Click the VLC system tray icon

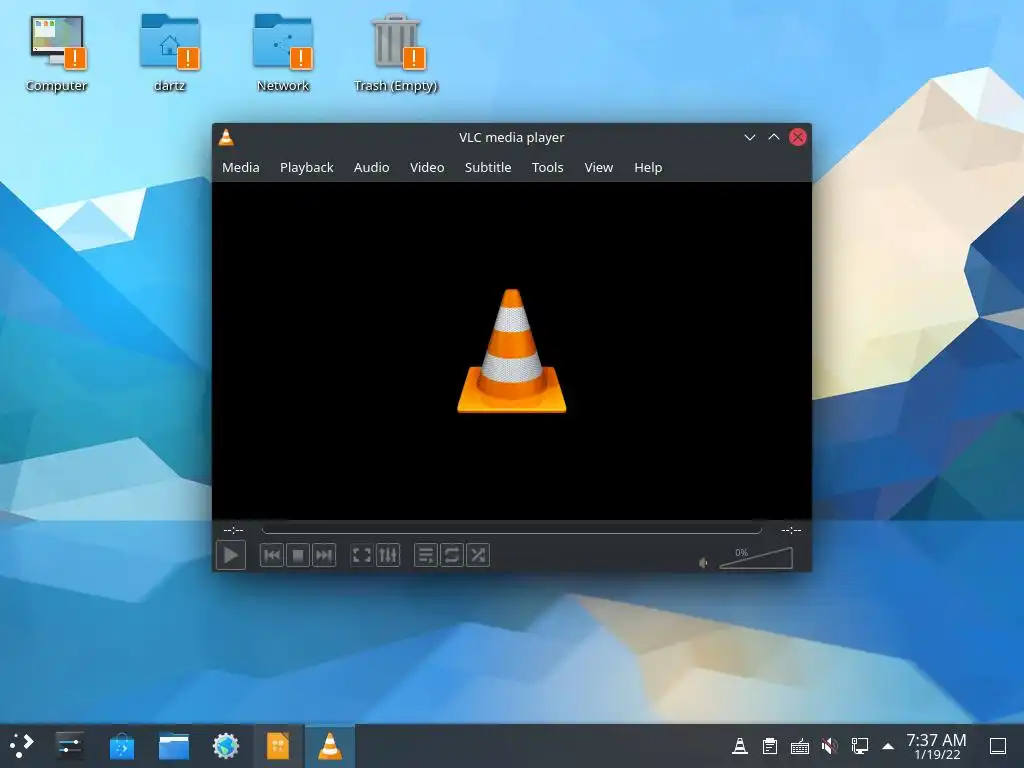pos(739,746)
